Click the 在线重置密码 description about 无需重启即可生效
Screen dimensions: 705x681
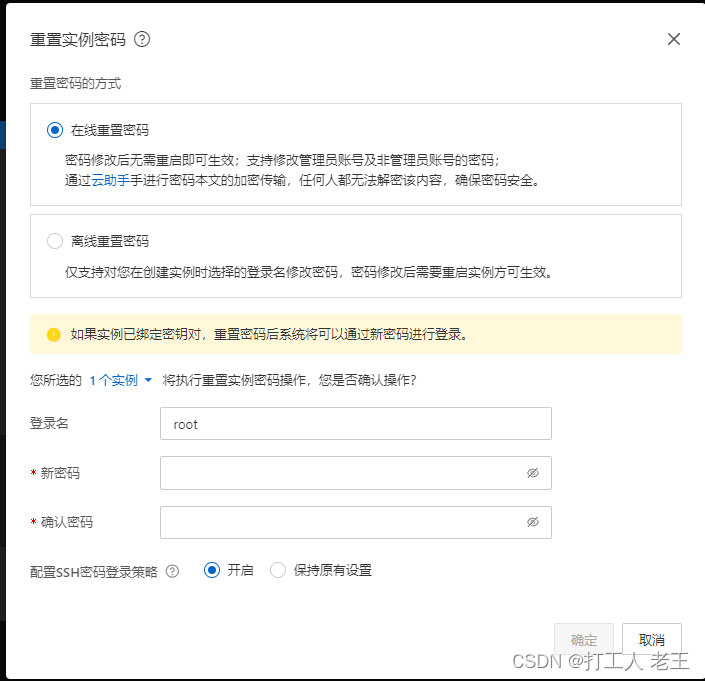[x=282, y=160]
